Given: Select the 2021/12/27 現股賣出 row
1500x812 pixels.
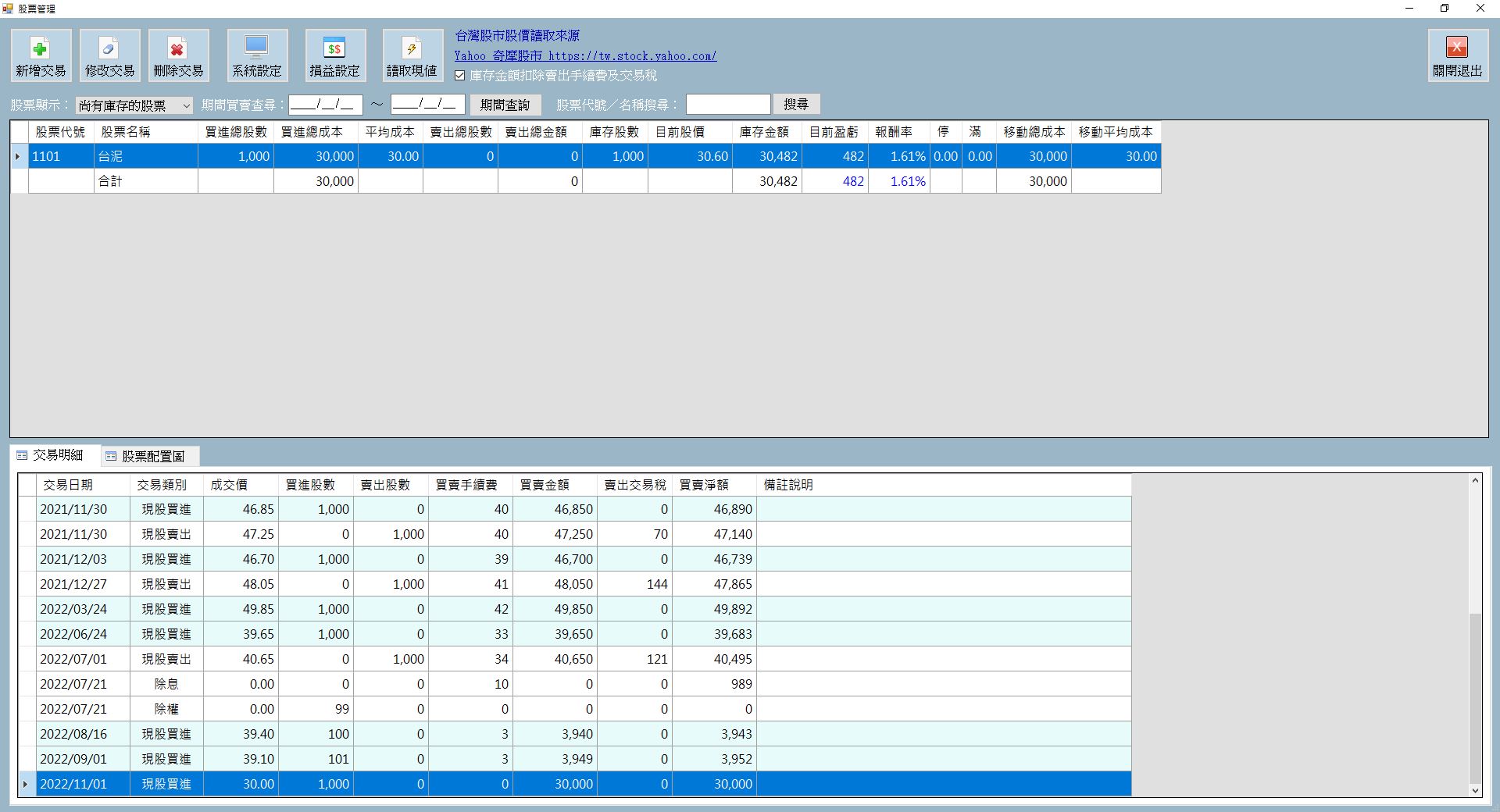Looking at the screenshot, I should point(575,584).
